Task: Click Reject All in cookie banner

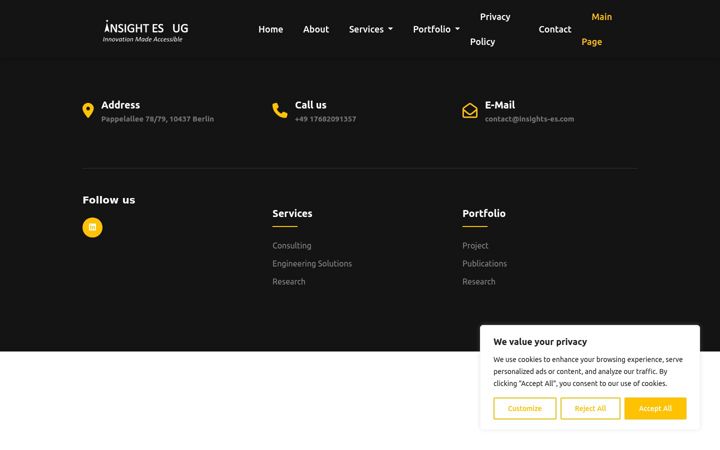Action: coord(590,408)
